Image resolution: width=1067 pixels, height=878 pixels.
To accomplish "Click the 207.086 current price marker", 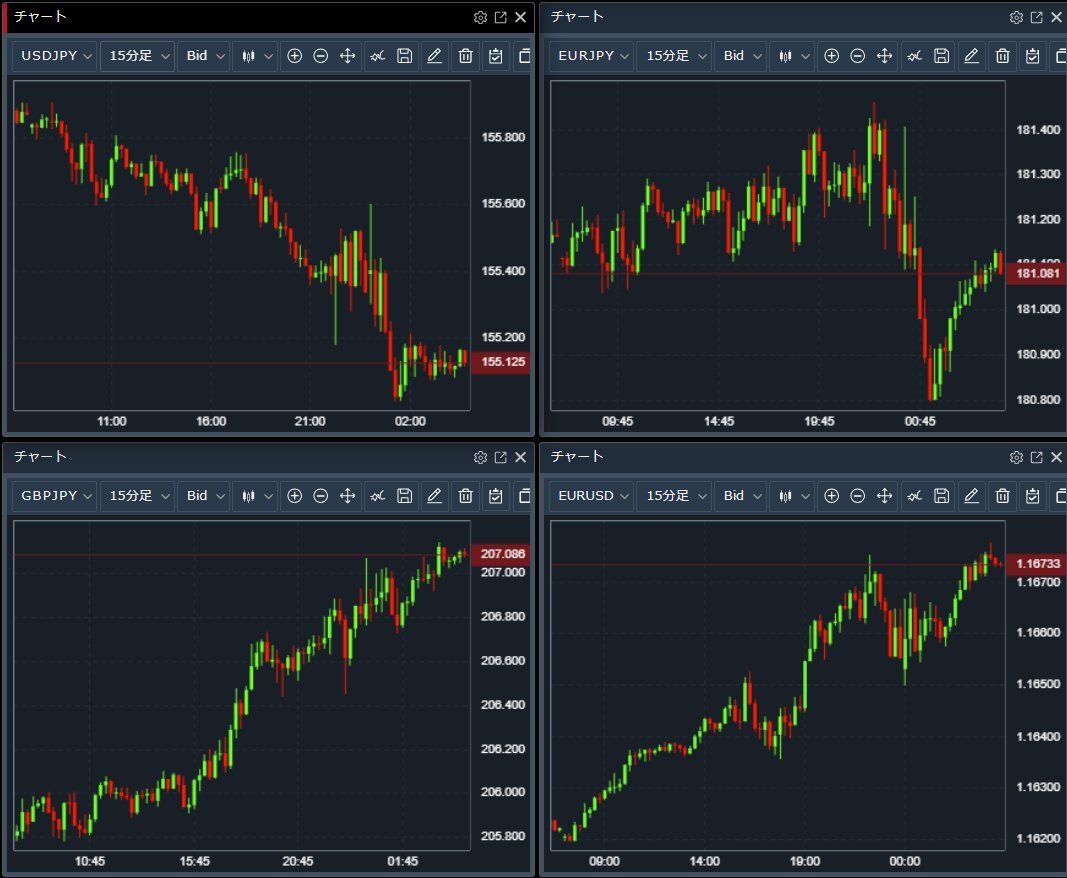I will [503, 554].
